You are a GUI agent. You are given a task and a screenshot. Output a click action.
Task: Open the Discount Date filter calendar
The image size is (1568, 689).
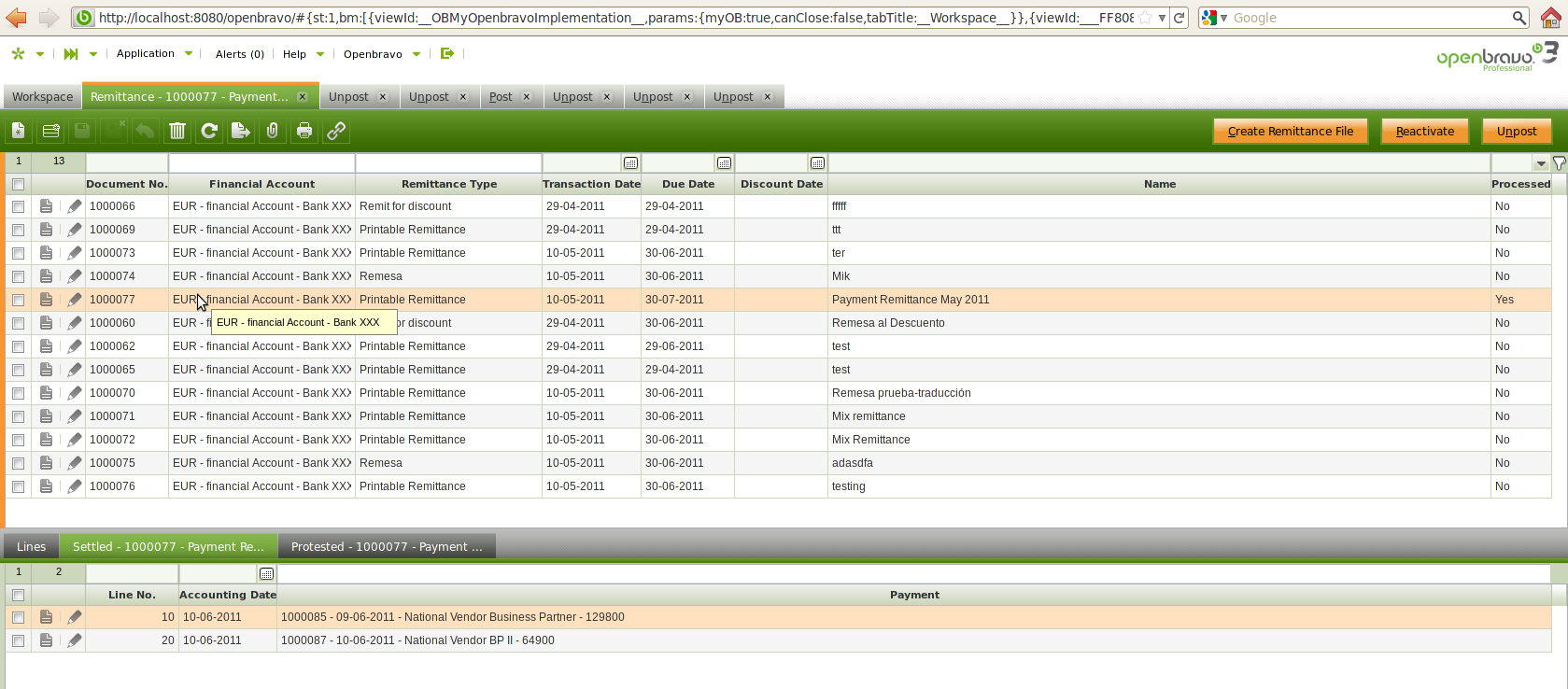point(818,163)
